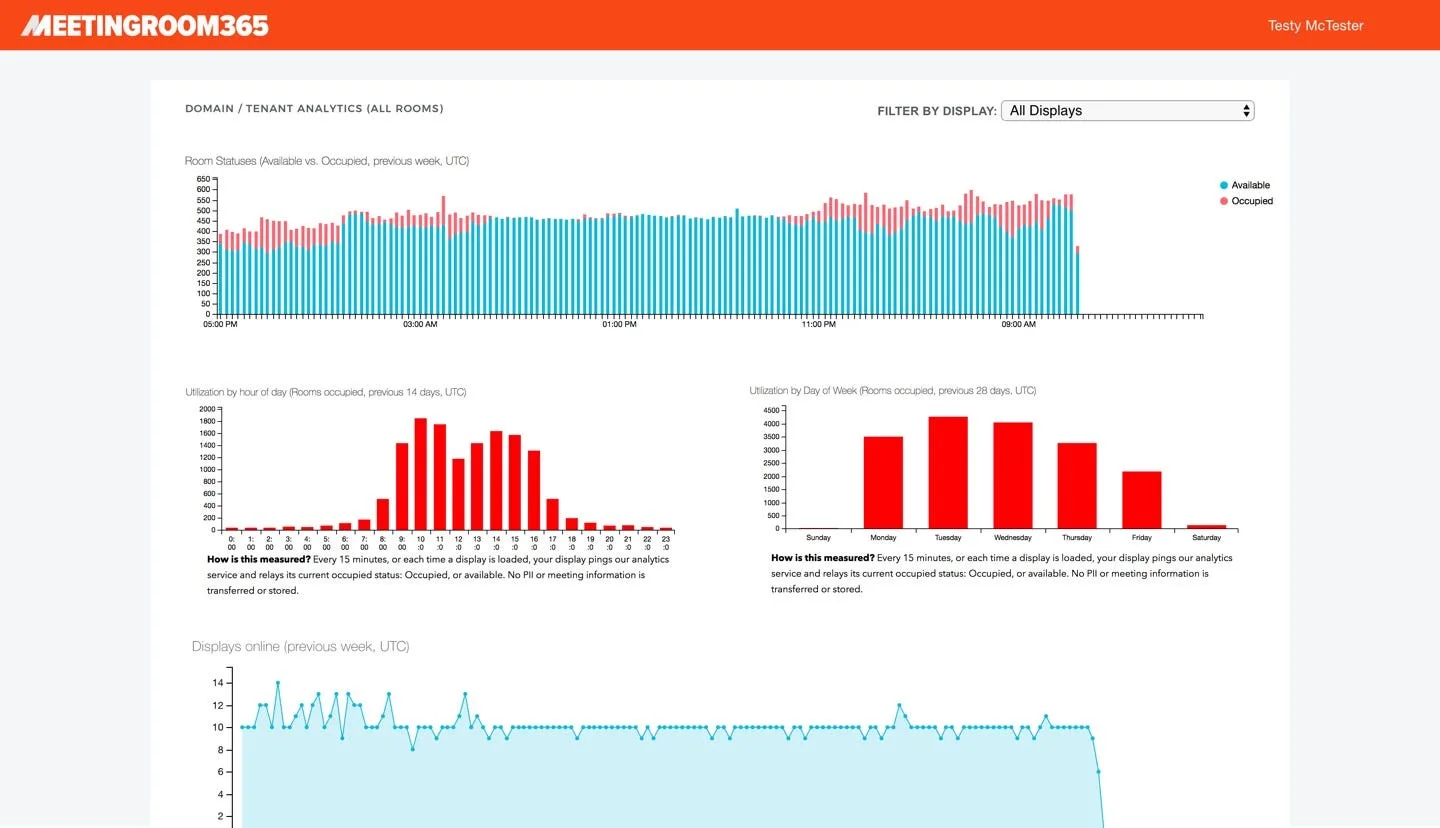Click the 12:00 hourly utilization bar

coord(458,495)
